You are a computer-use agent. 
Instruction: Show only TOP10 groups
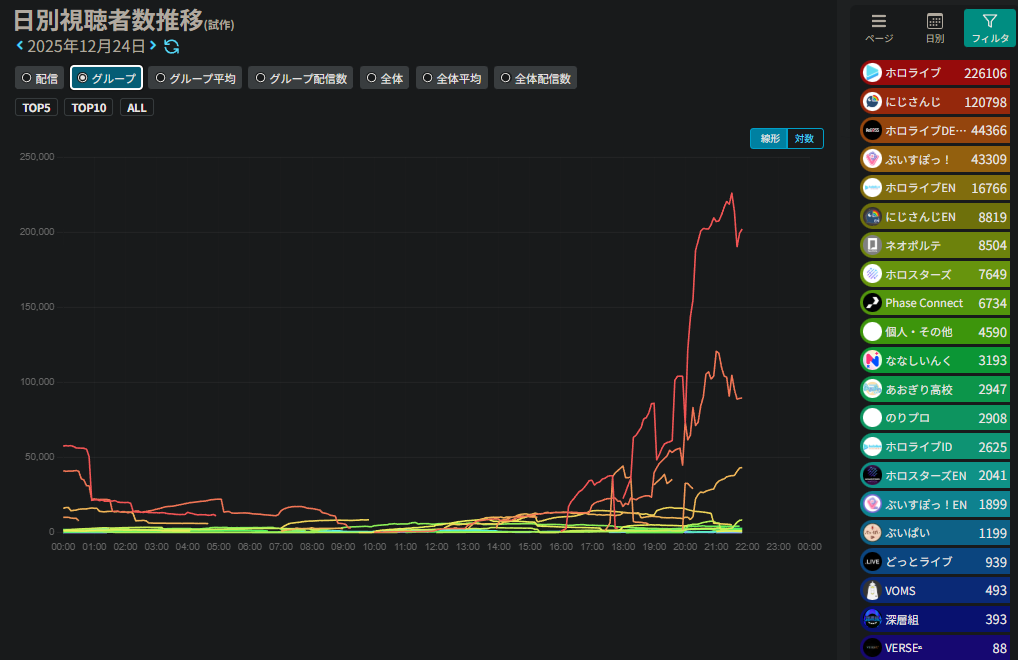coord(89,108)
